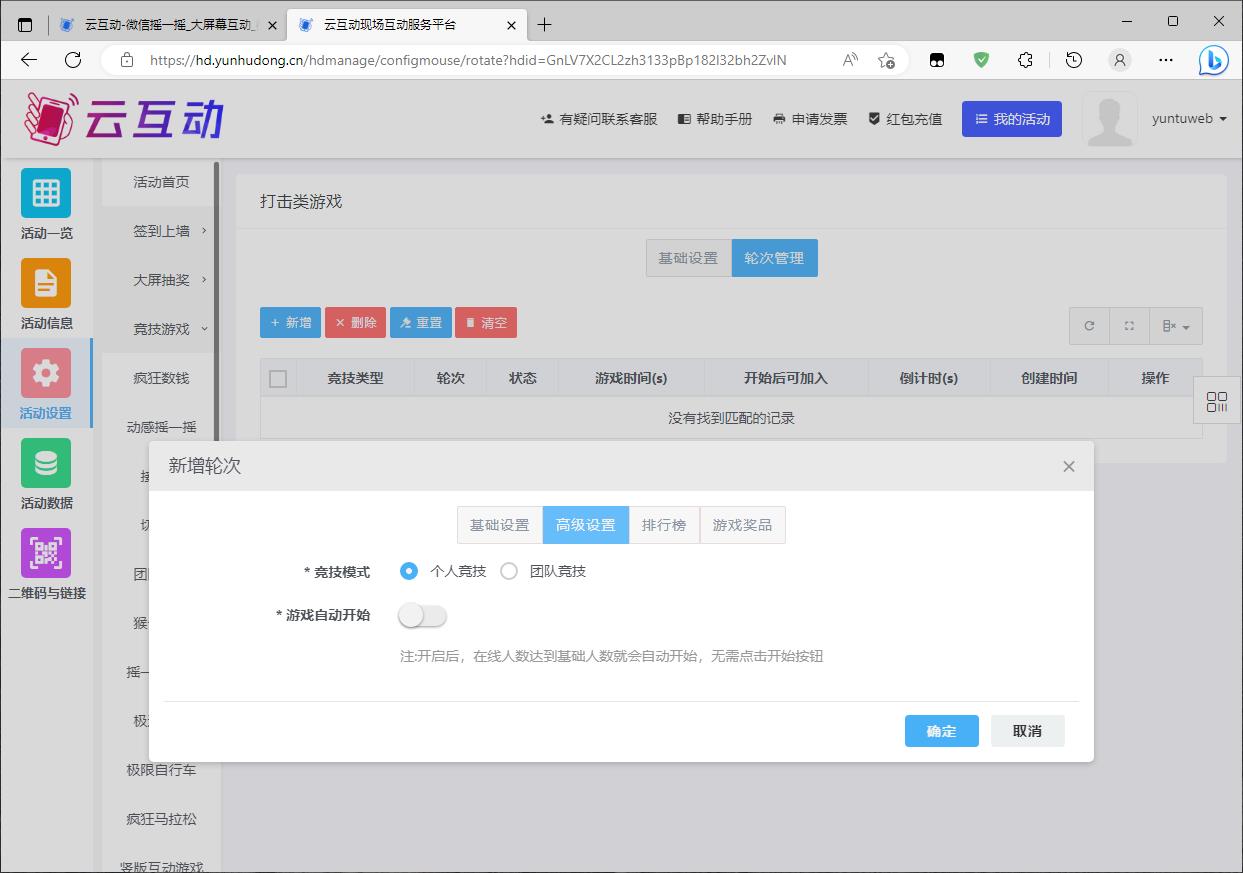Screen dimensions: 1243x873
Task: Enable the 游戏自动开始 switch
Action: (422, 616)
